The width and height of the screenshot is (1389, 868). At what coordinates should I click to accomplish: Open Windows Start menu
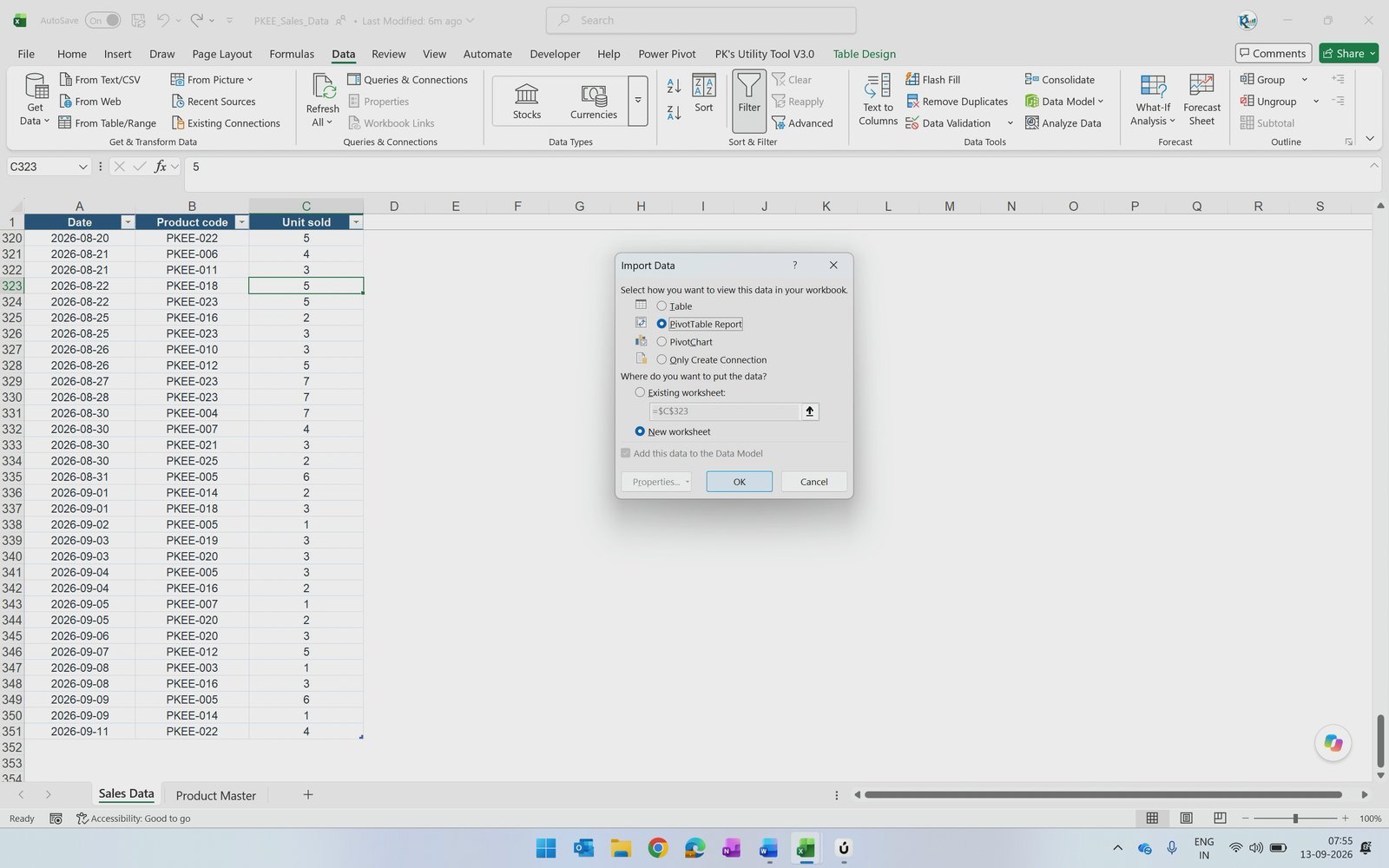coord(546,848)
